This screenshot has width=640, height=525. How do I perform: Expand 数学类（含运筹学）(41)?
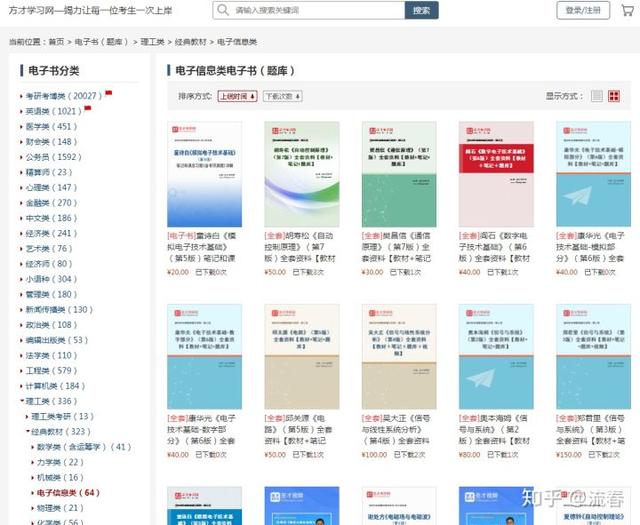[84, 447]
